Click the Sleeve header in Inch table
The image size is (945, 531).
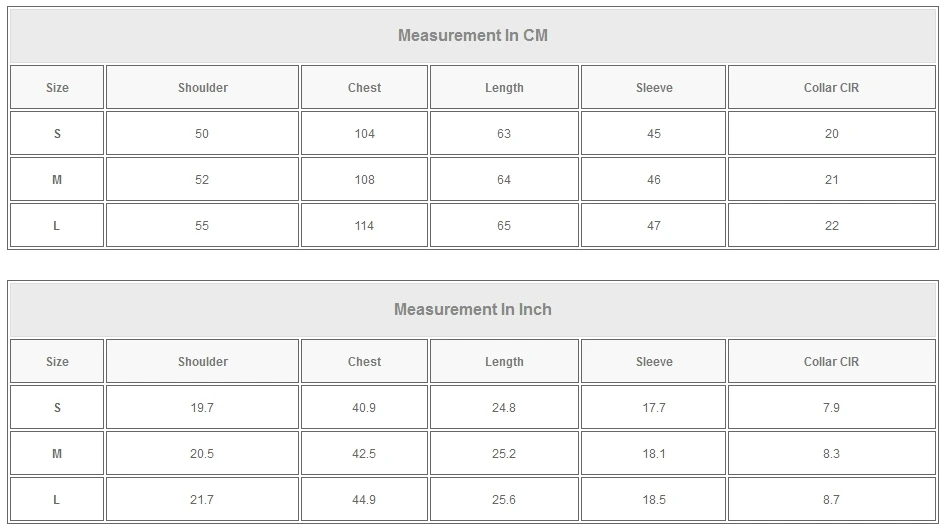coord(653,362)
